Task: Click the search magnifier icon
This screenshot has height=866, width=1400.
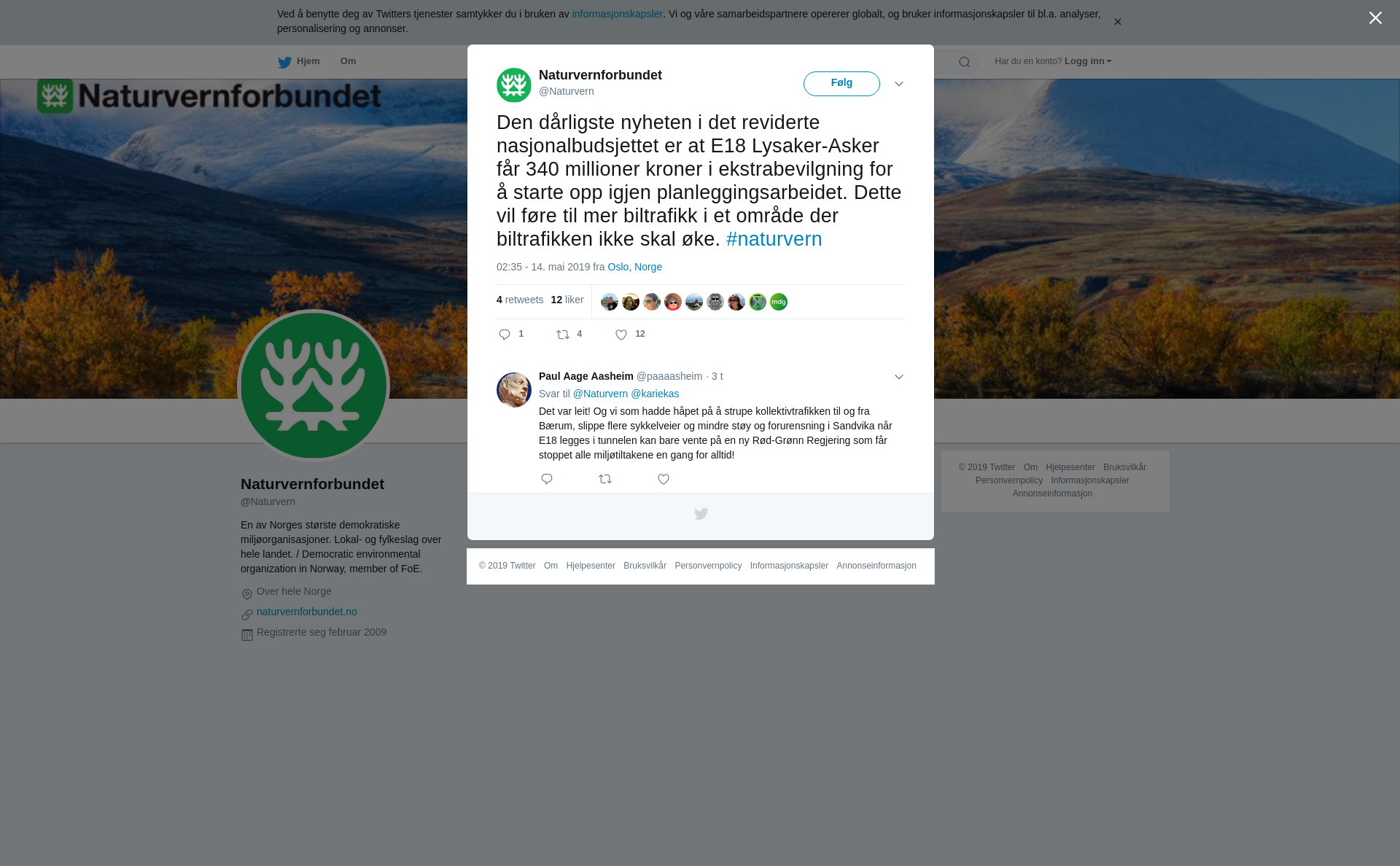Action: coord(965,62)
